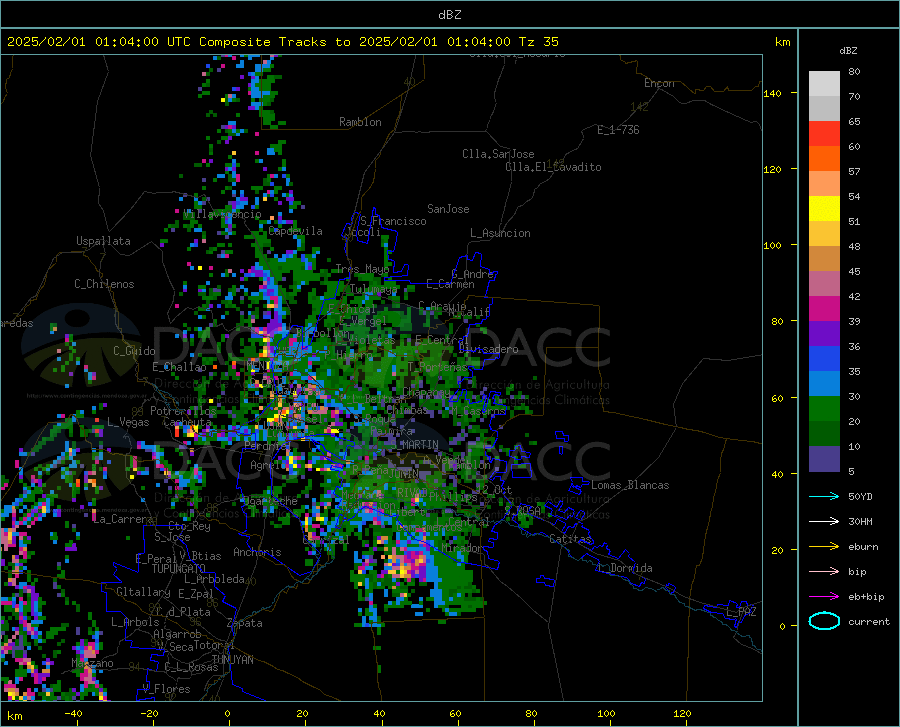
Task: Click the TUPUNGATO place label
Action: (x=178, y=569)
